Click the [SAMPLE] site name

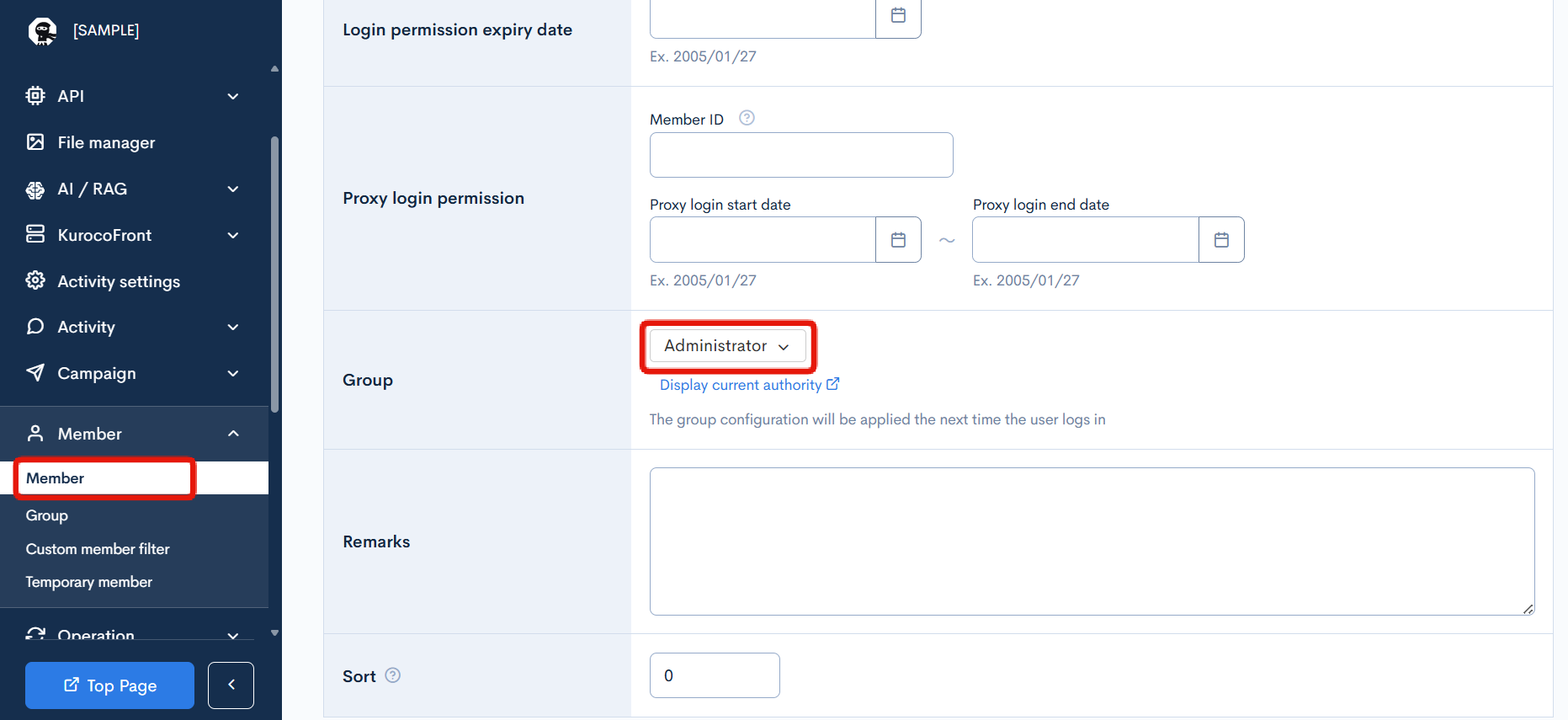pos(106,30)
